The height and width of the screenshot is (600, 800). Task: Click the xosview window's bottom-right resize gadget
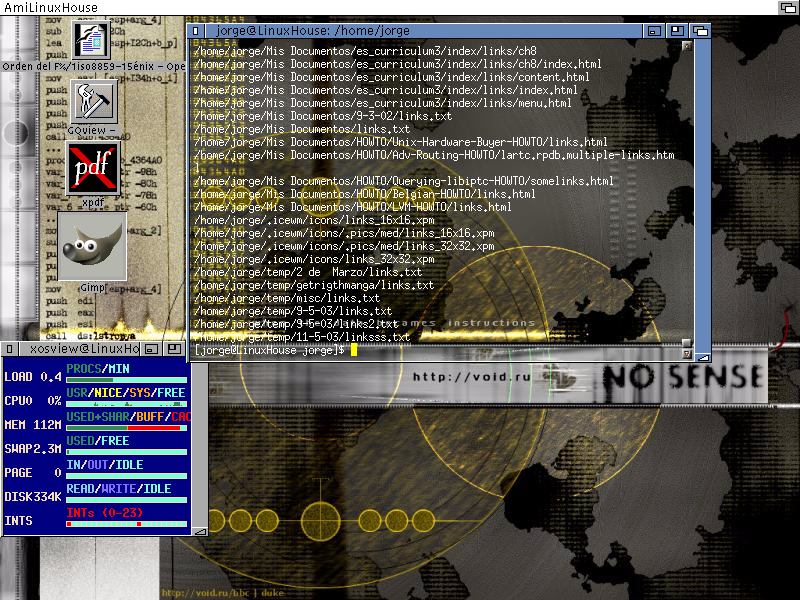pyautogui.click(x=201, y=531)
